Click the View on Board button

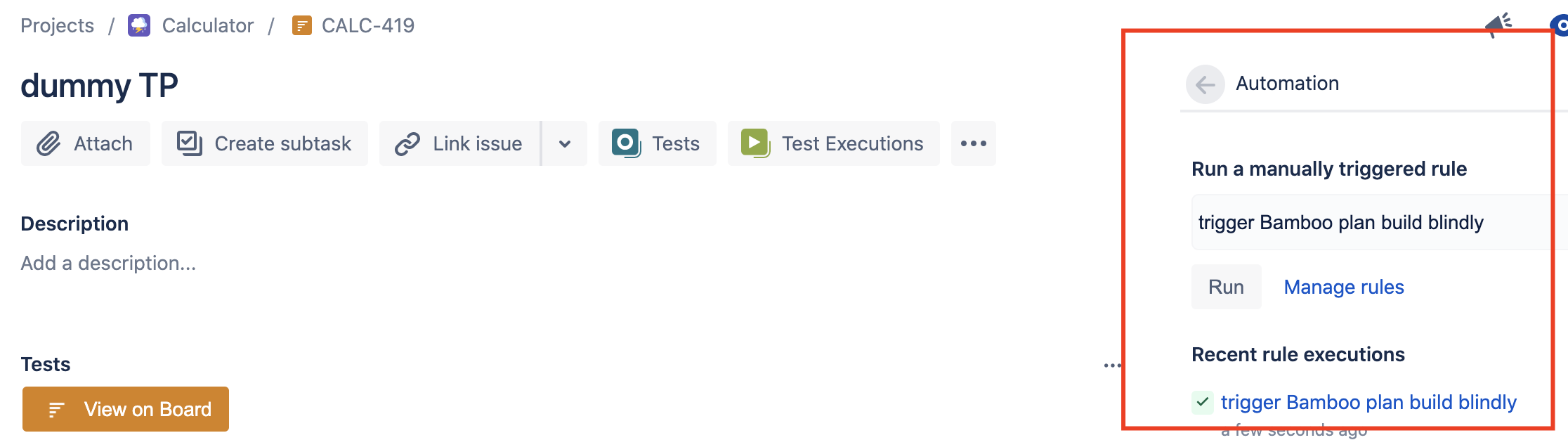coord(126,409)
